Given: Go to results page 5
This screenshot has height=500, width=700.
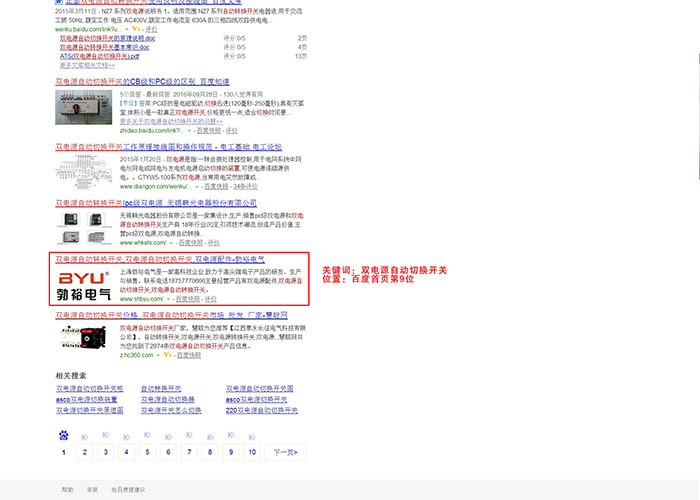Looking at the screenshot, I should pos(147,452).
